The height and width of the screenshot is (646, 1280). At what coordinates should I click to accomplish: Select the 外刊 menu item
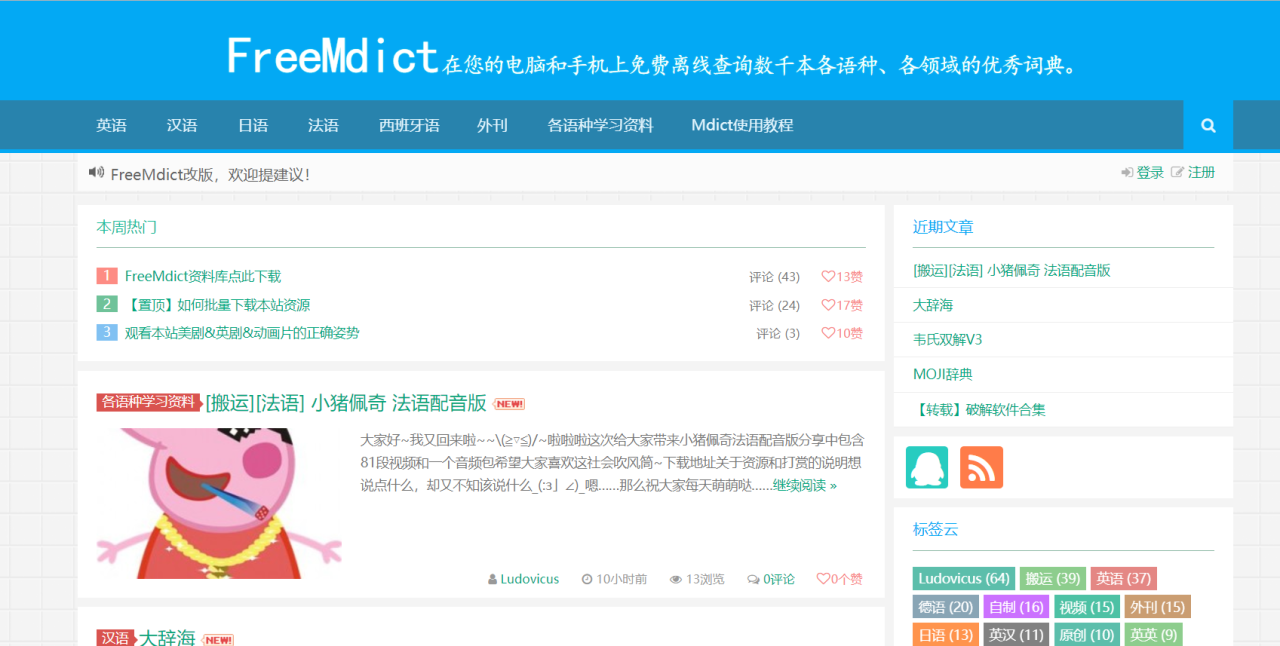pyautogui.click(x=492, y=126)
